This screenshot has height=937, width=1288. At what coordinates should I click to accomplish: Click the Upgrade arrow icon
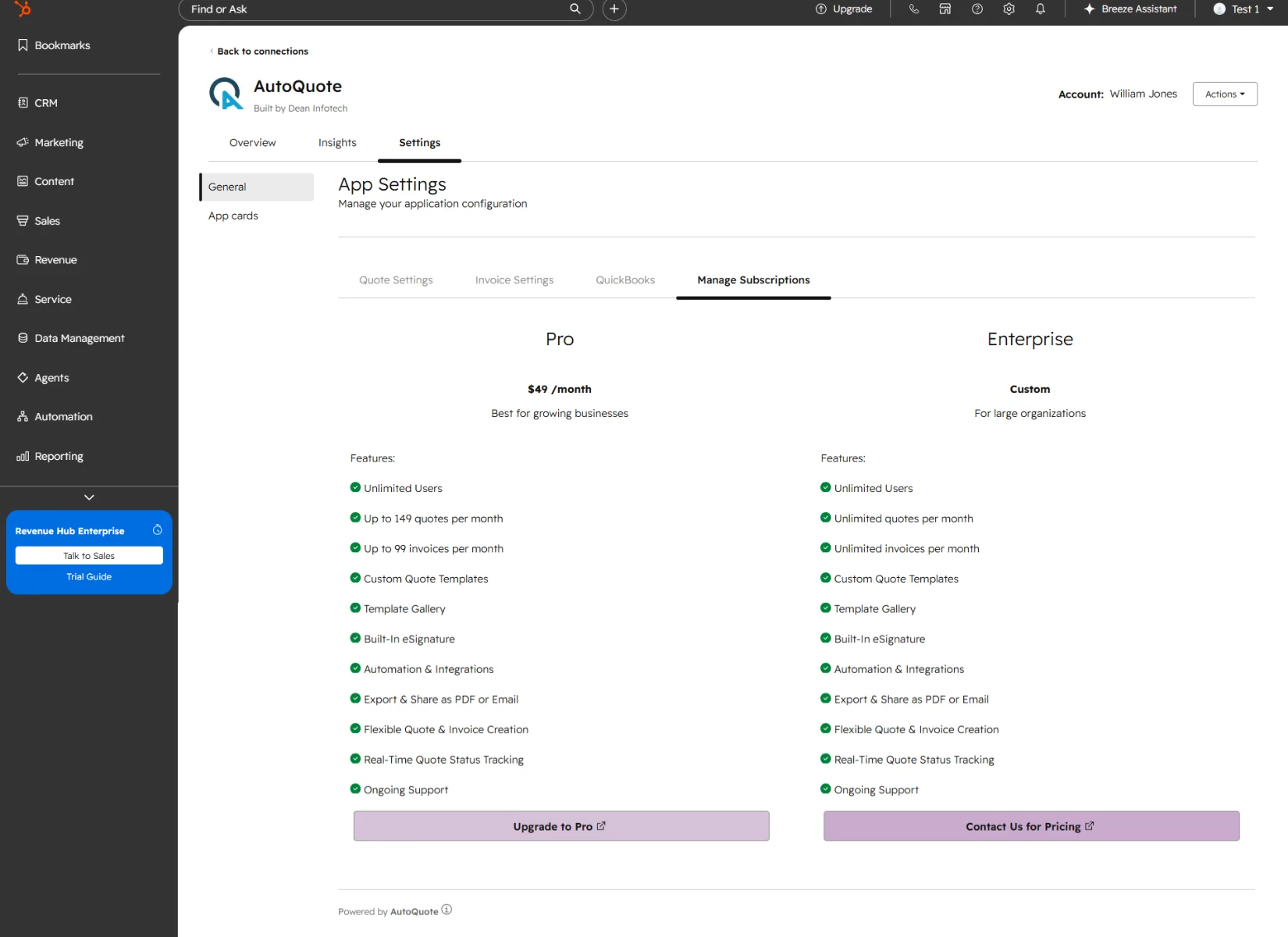[821, 9]
